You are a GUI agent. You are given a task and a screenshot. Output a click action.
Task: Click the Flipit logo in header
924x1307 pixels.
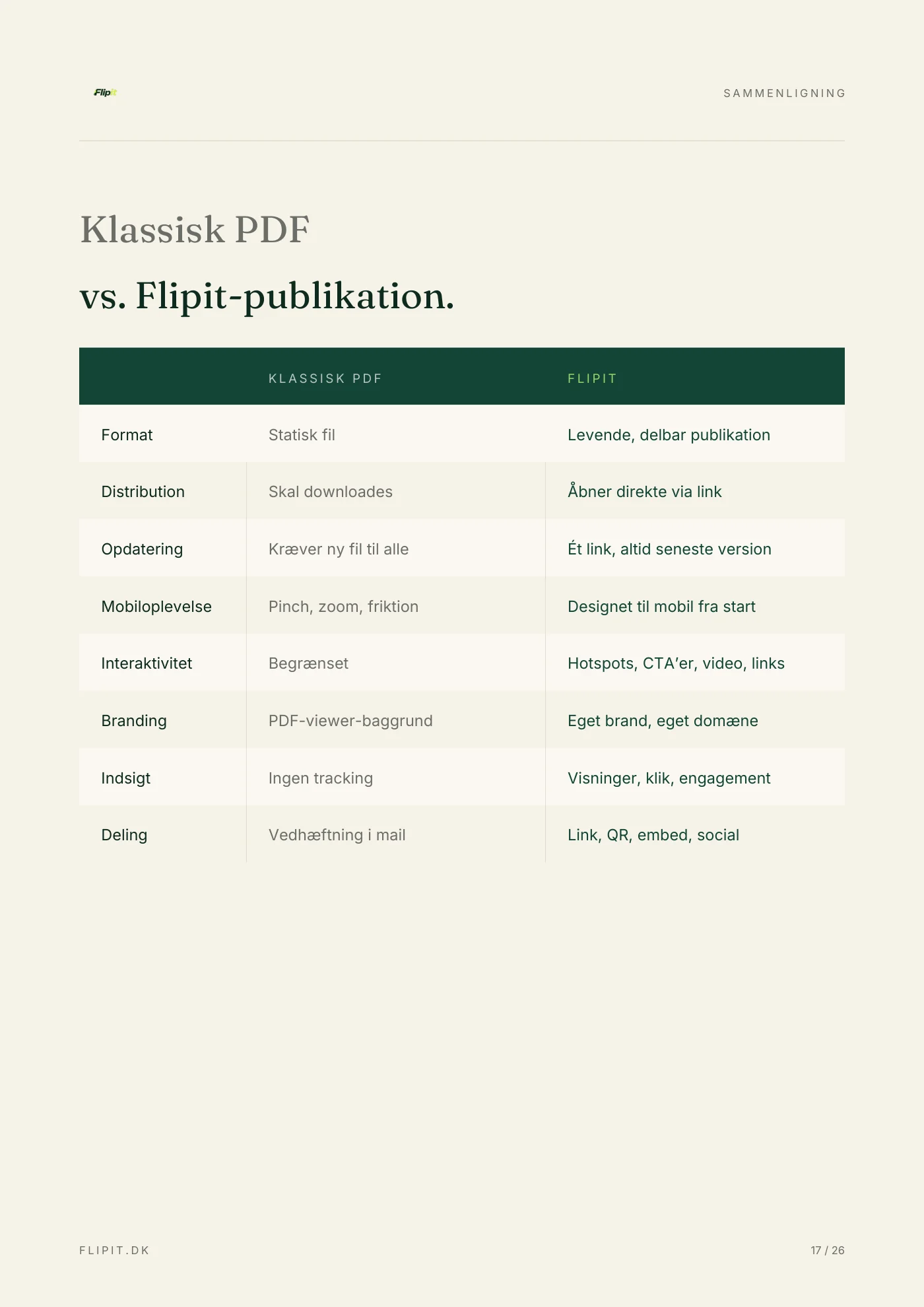pyautogui.click(x=106, y=92)
